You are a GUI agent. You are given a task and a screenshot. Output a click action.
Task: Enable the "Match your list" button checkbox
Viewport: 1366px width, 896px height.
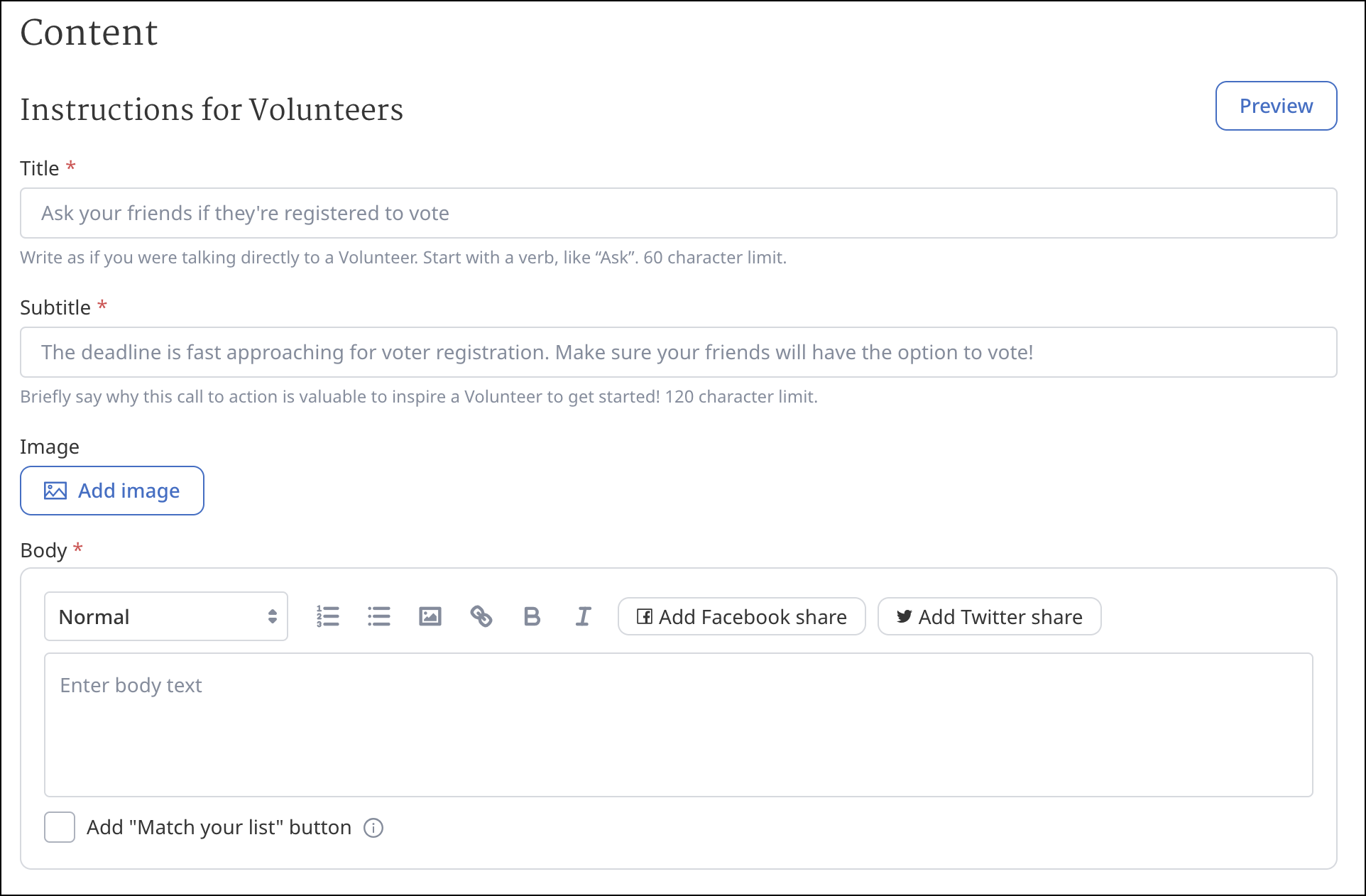click(60, 828)
